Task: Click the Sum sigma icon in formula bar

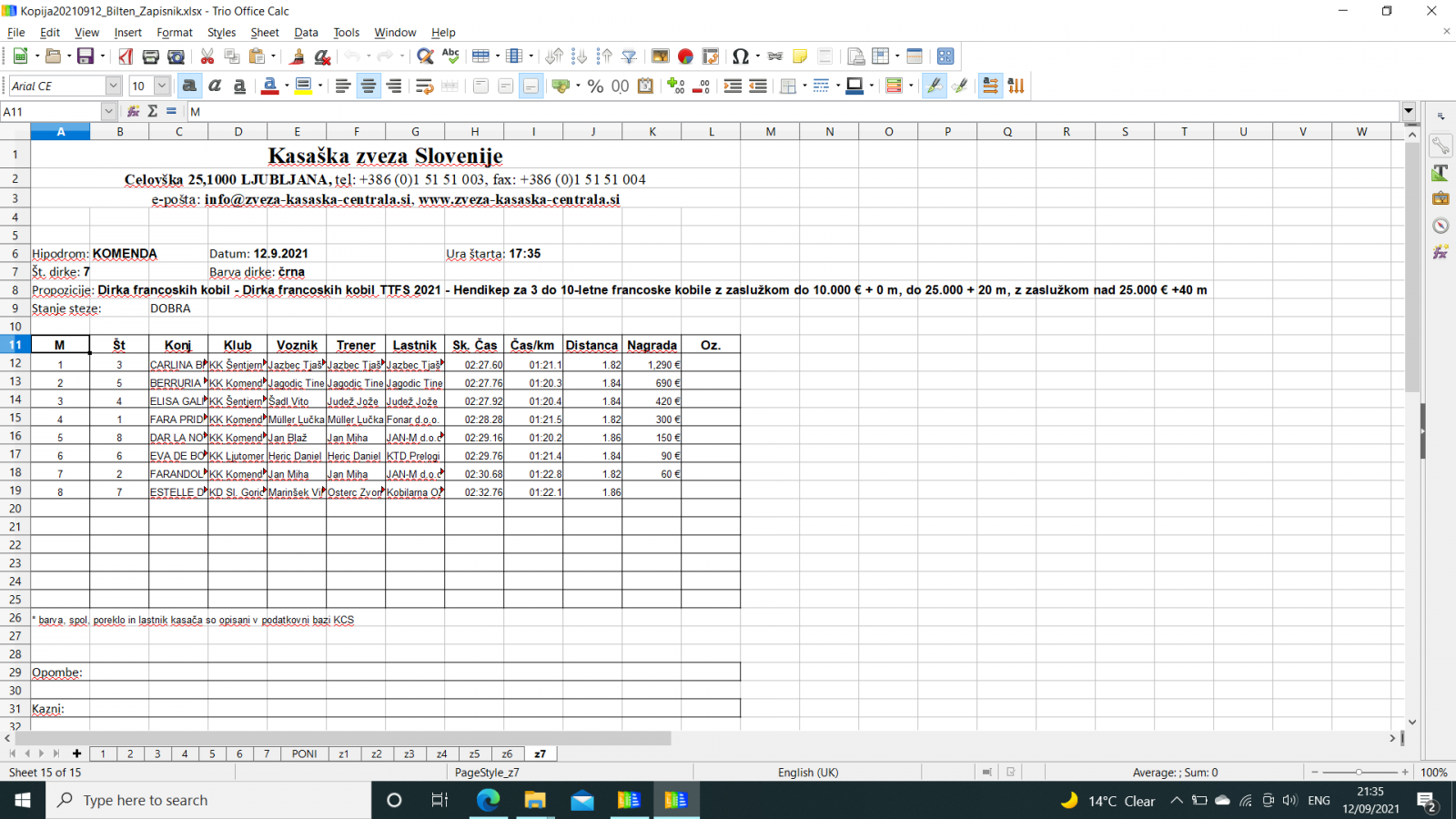Action: [x=152, y=111]
